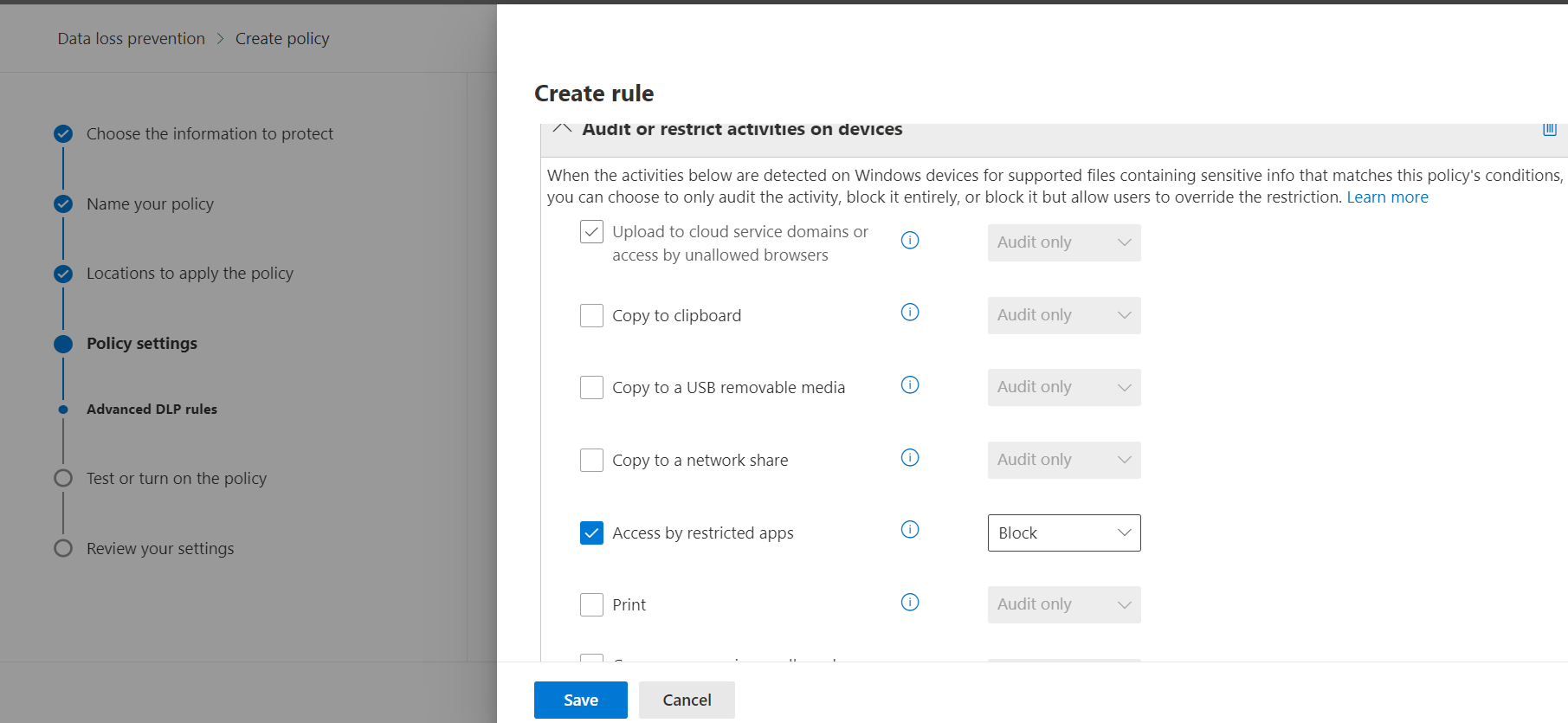Enable the Copy to clipboard checkbox

pyautogui.click(x=591, y=315)
